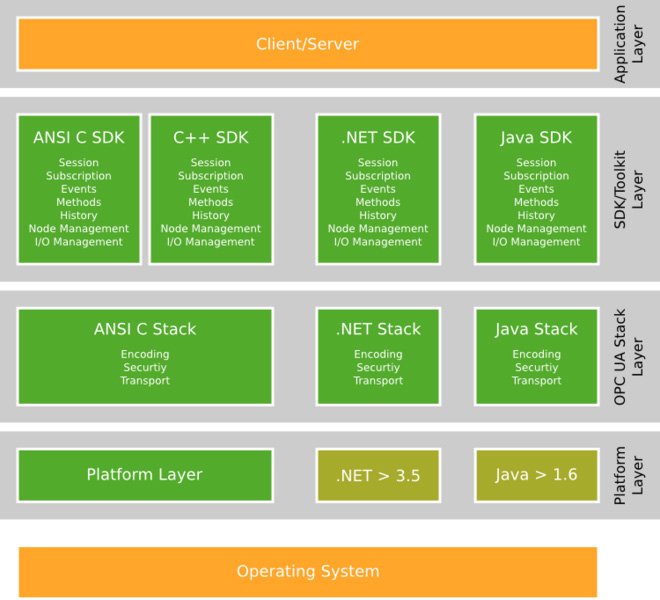The image size is (660, 600).
Task: Click Securtiy in Java Stack box
Action: pyautogui.click(x=536, y=368)
